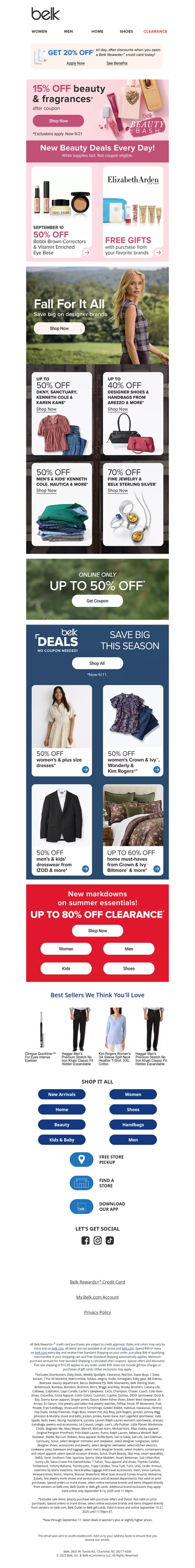
Task: Click Apply Now credit card link
Action: [x=76, y=64]
